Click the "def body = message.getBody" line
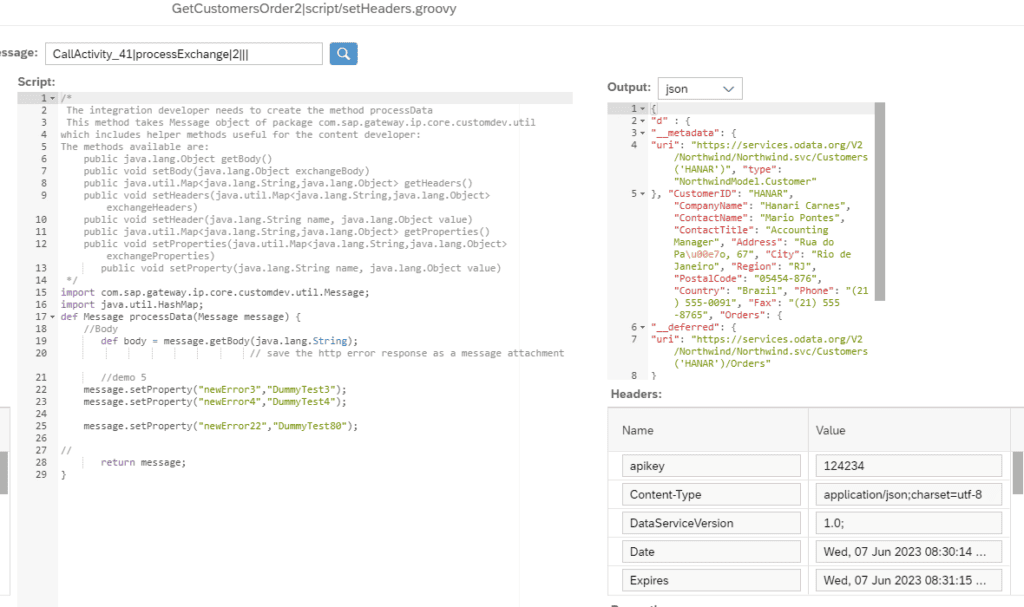This screenshot has height=607, width=1024. tap(229, 341)
